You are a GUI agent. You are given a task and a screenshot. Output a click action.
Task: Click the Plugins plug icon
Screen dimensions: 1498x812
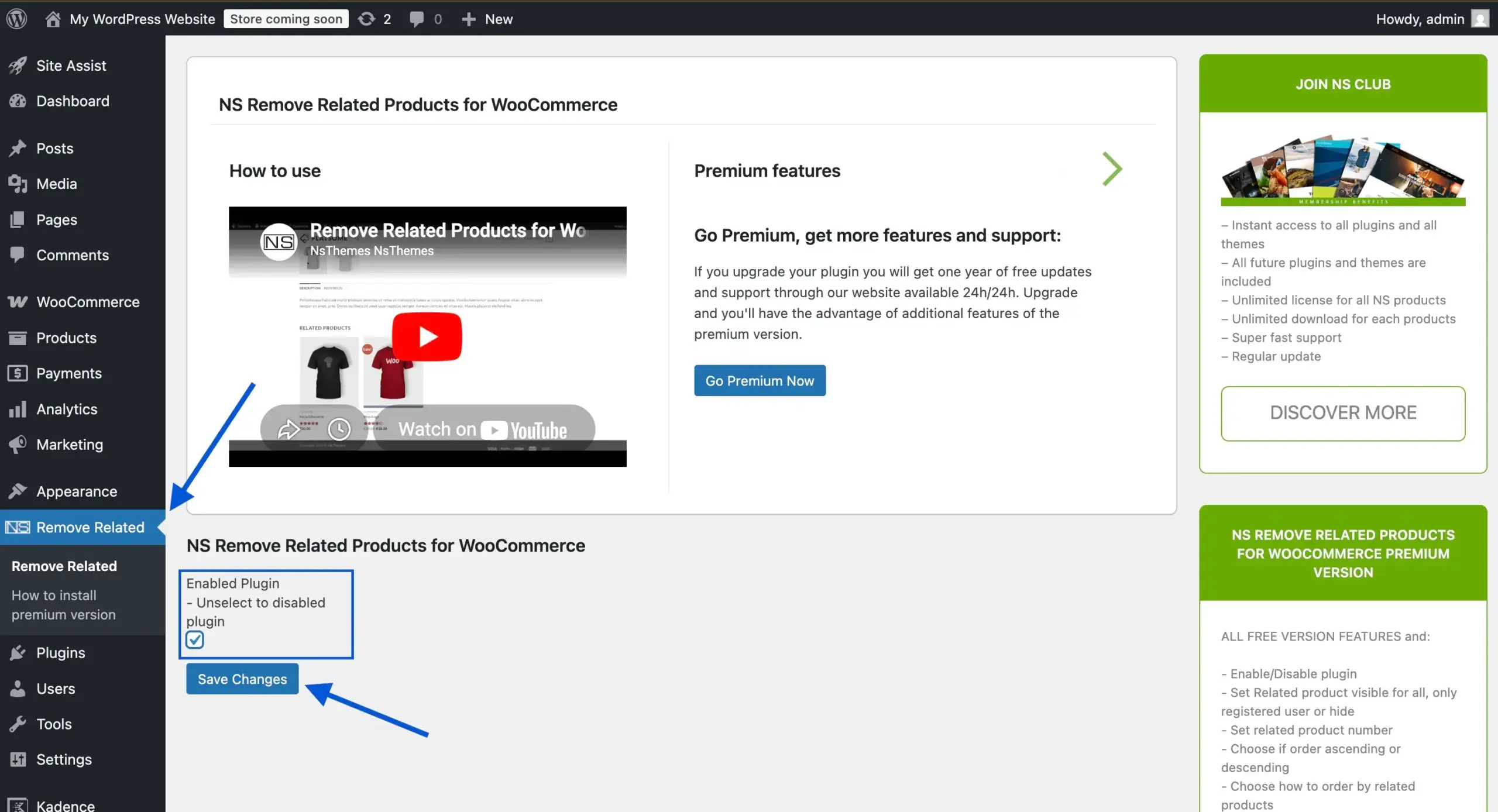[18, 652]
